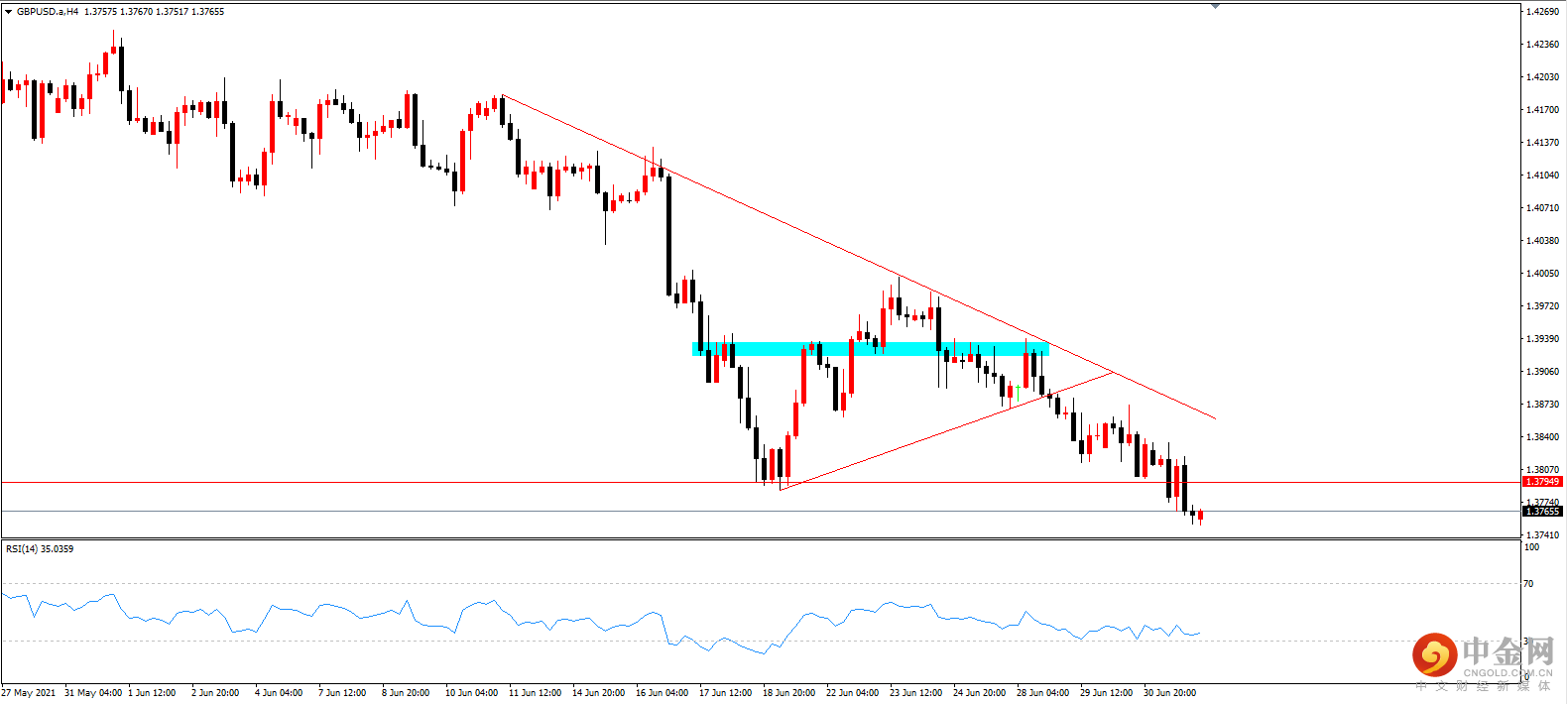Image resolution: width=1568 pixels, height=704 pixels.
Task: Click the RSI(14) 35.0359 indicator label
Action: (x=40, y=548)
